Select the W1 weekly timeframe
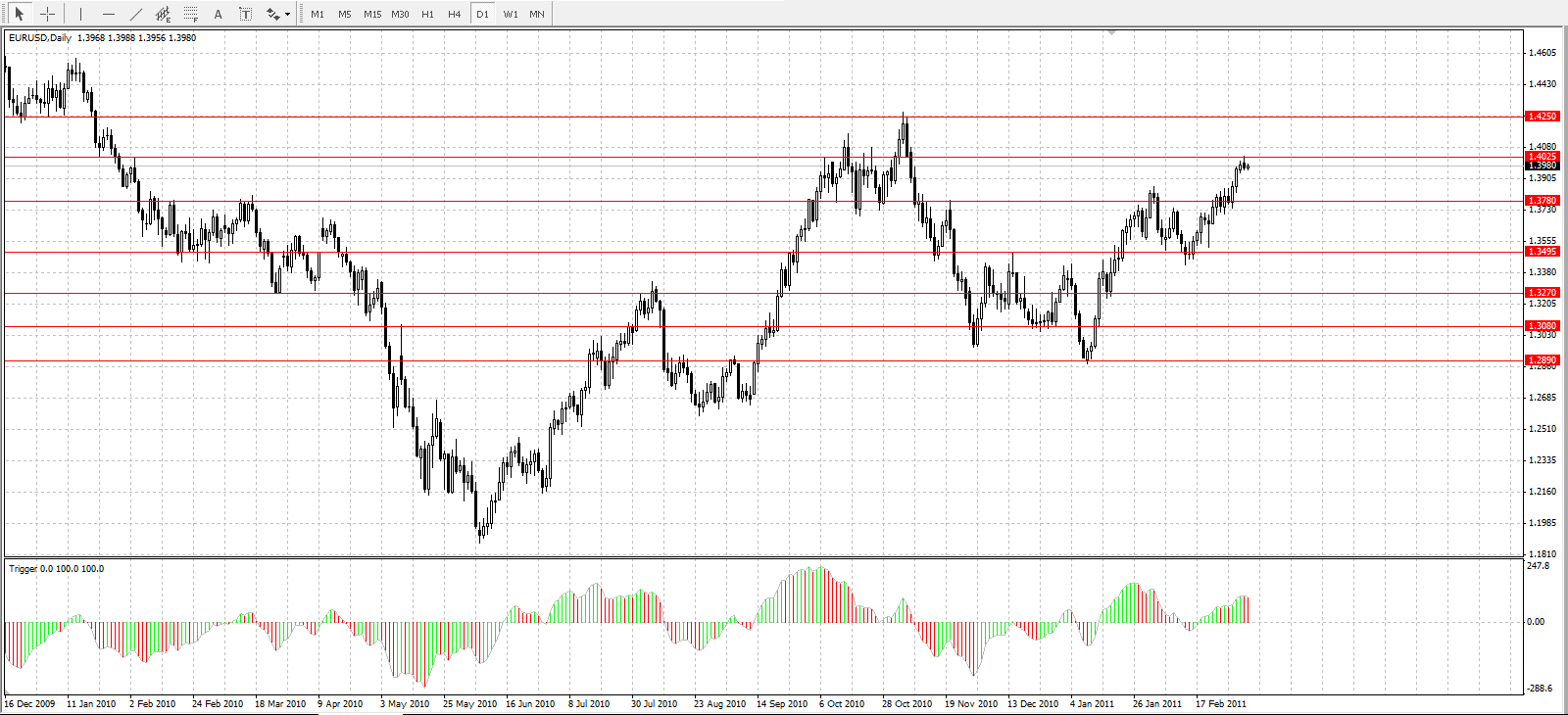The height and width of the screenshot is (715, 1568). pos(511,15)
